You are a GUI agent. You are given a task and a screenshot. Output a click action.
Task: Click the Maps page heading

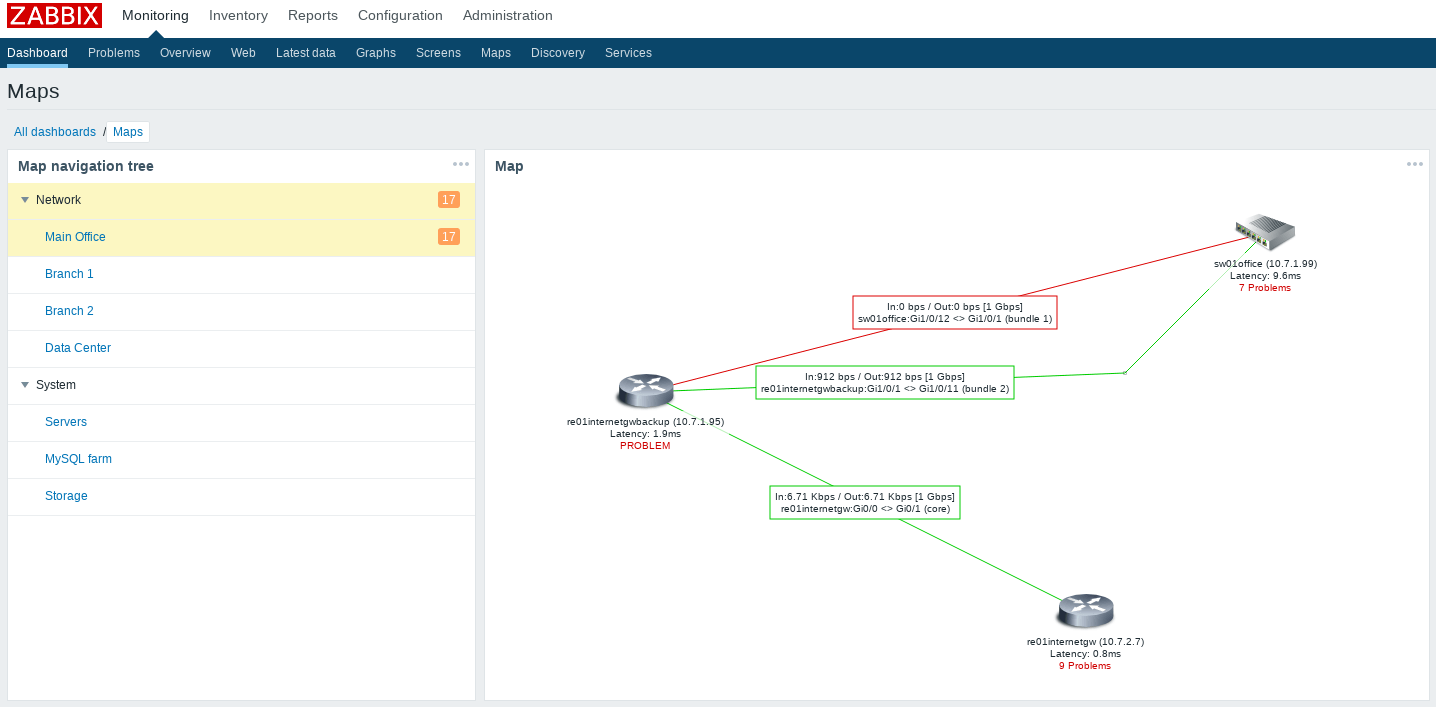pyautogui.click(x=33, y=91)
